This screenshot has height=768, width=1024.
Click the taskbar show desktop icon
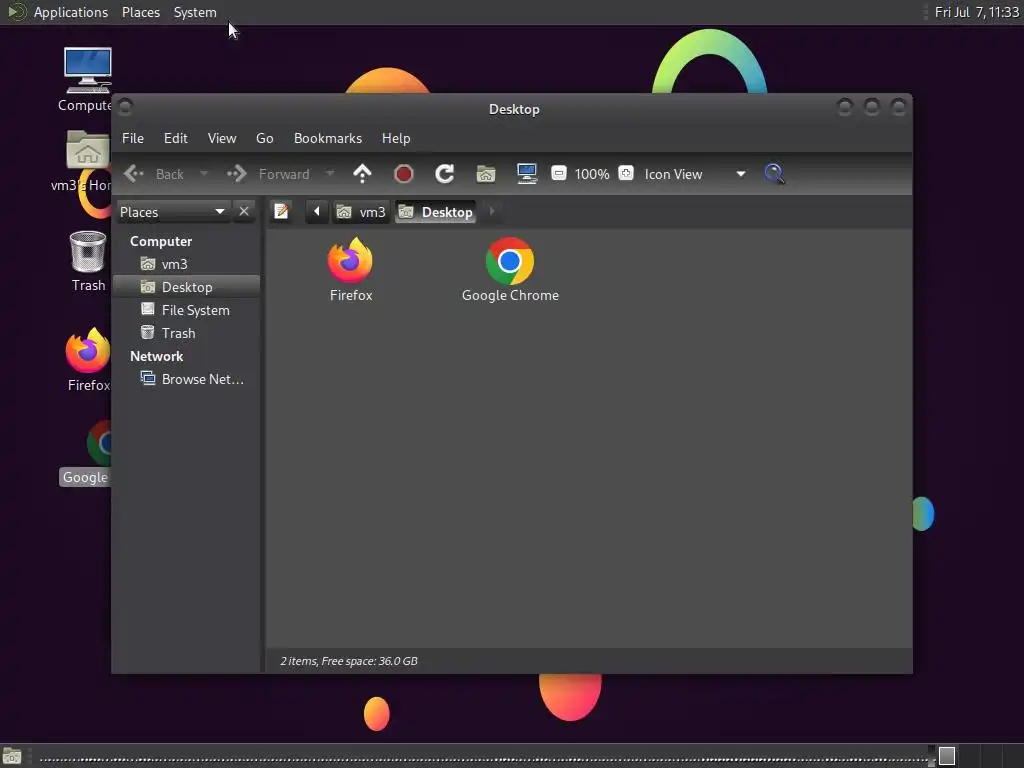pyautogui.click(x=12, y=756)
